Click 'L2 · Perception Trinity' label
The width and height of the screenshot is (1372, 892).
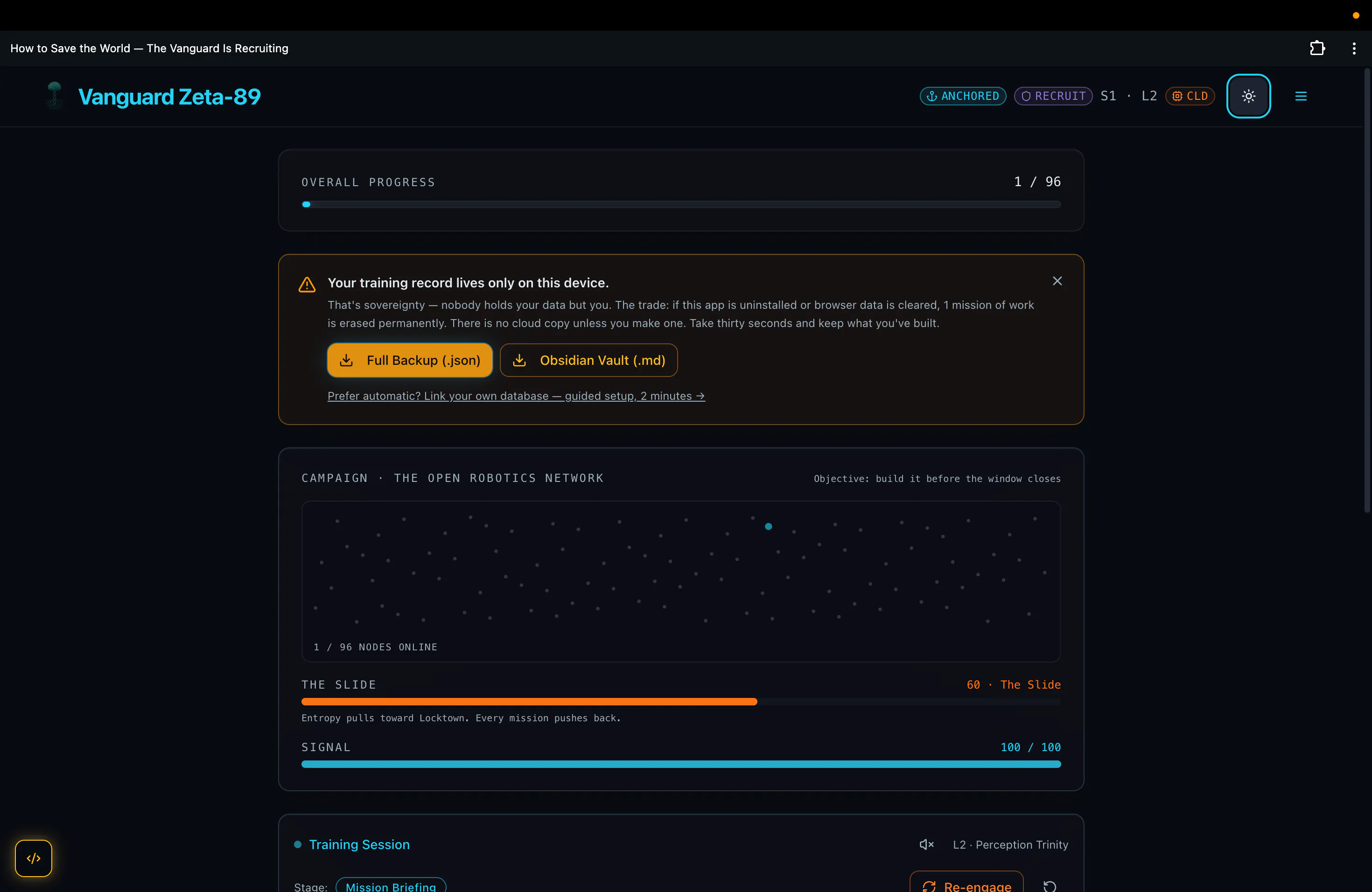1010,845
